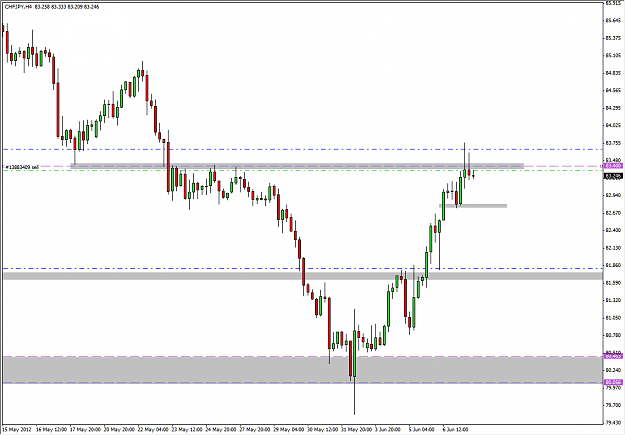625x435 pixels.
Task: Click the 85.645 price scale label
Action: (x=613, y=20)
